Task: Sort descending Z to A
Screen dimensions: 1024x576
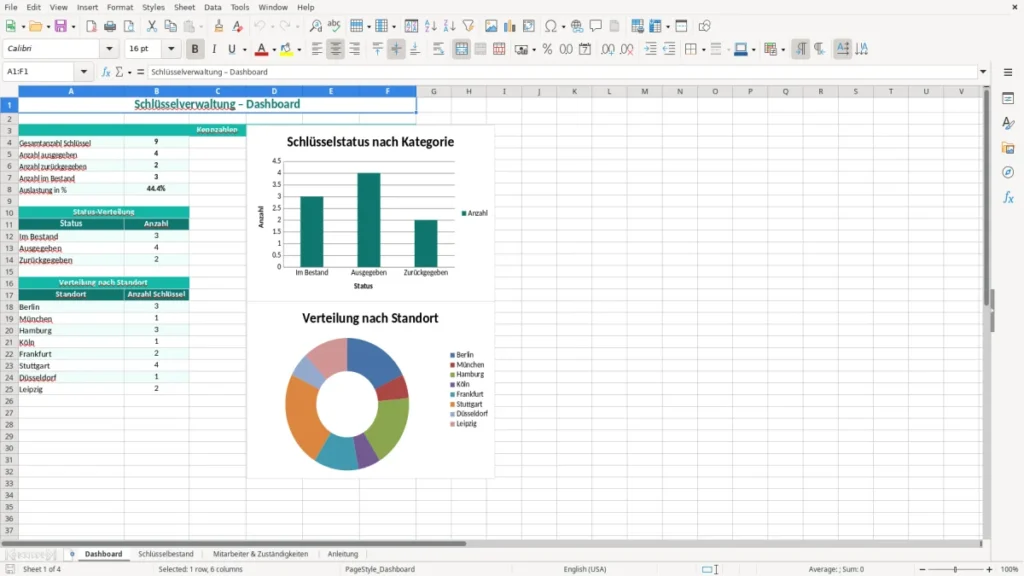Action: (x=449, y=26)
